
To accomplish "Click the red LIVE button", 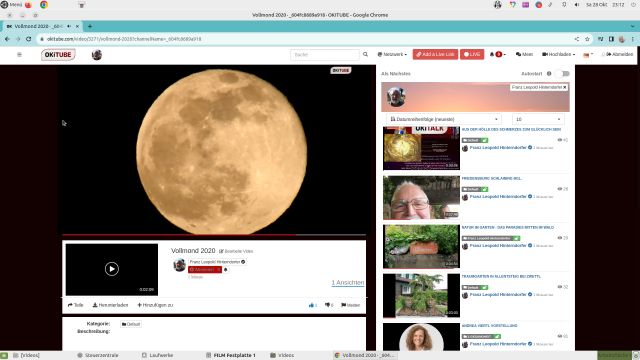I will (472, 54).
